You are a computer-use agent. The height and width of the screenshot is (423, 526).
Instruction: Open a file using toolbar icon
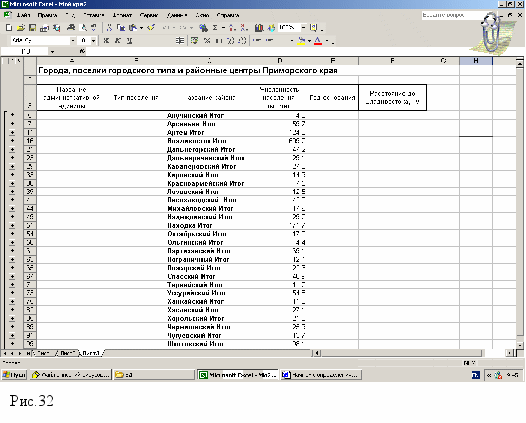point(20,28)
